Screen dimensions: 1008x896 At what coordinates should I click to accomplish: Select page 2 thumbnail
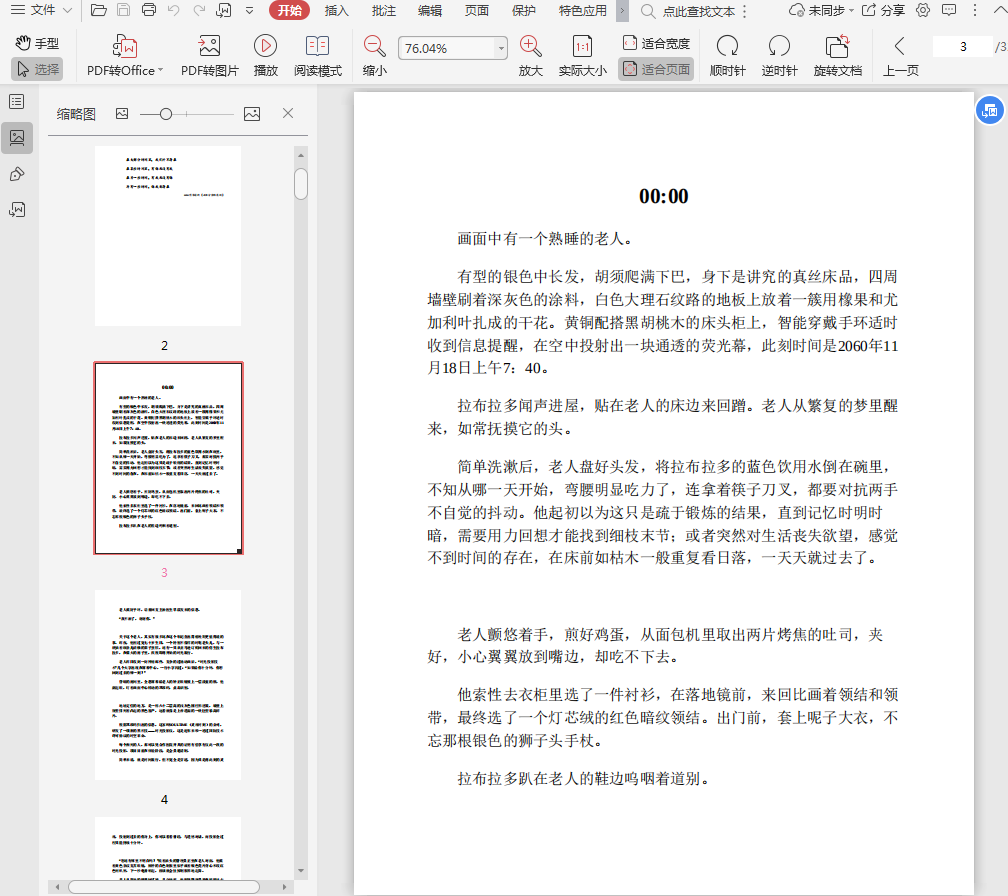[168, 236]
